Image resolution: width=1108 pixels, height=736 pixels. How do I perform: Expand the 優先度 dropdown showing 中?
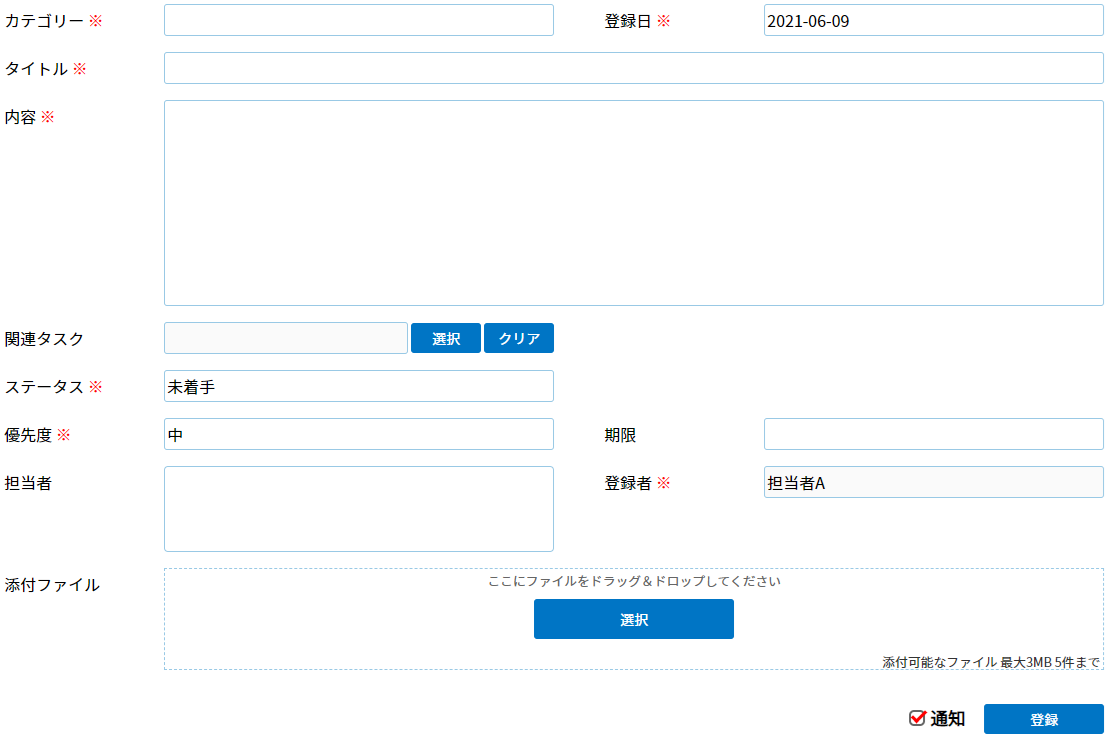point(358,434)
